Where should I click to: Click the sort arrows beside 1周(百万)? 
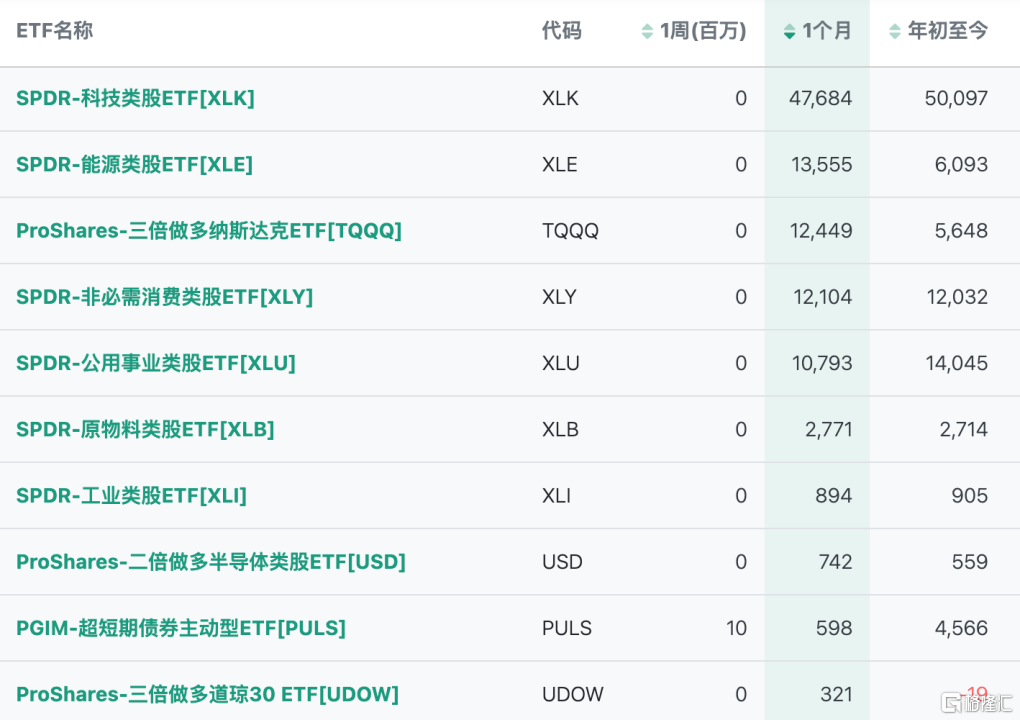click(x=647, y=32)
